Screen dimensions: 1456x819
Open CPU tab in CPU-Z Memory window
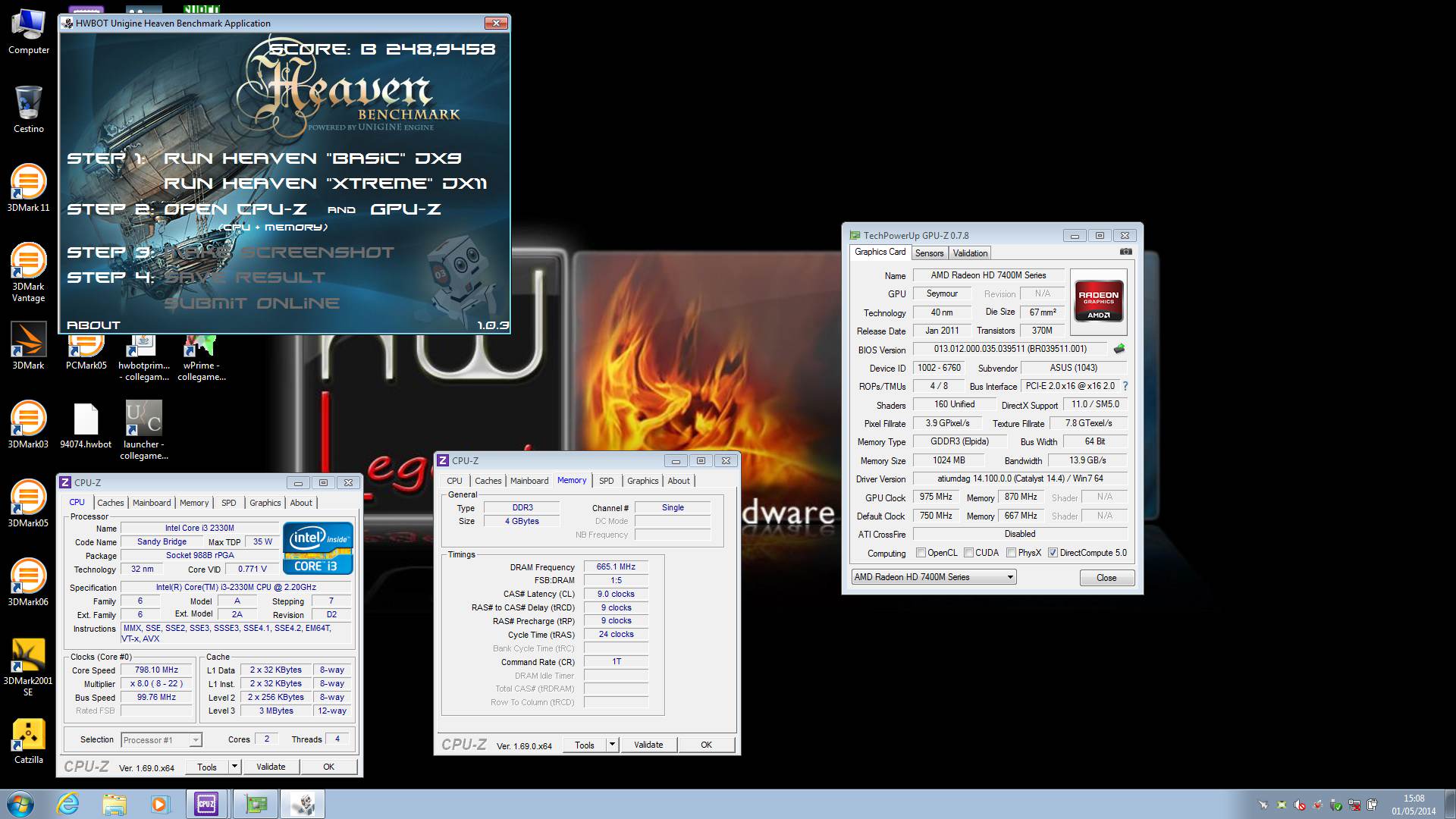tap(454, 481)
